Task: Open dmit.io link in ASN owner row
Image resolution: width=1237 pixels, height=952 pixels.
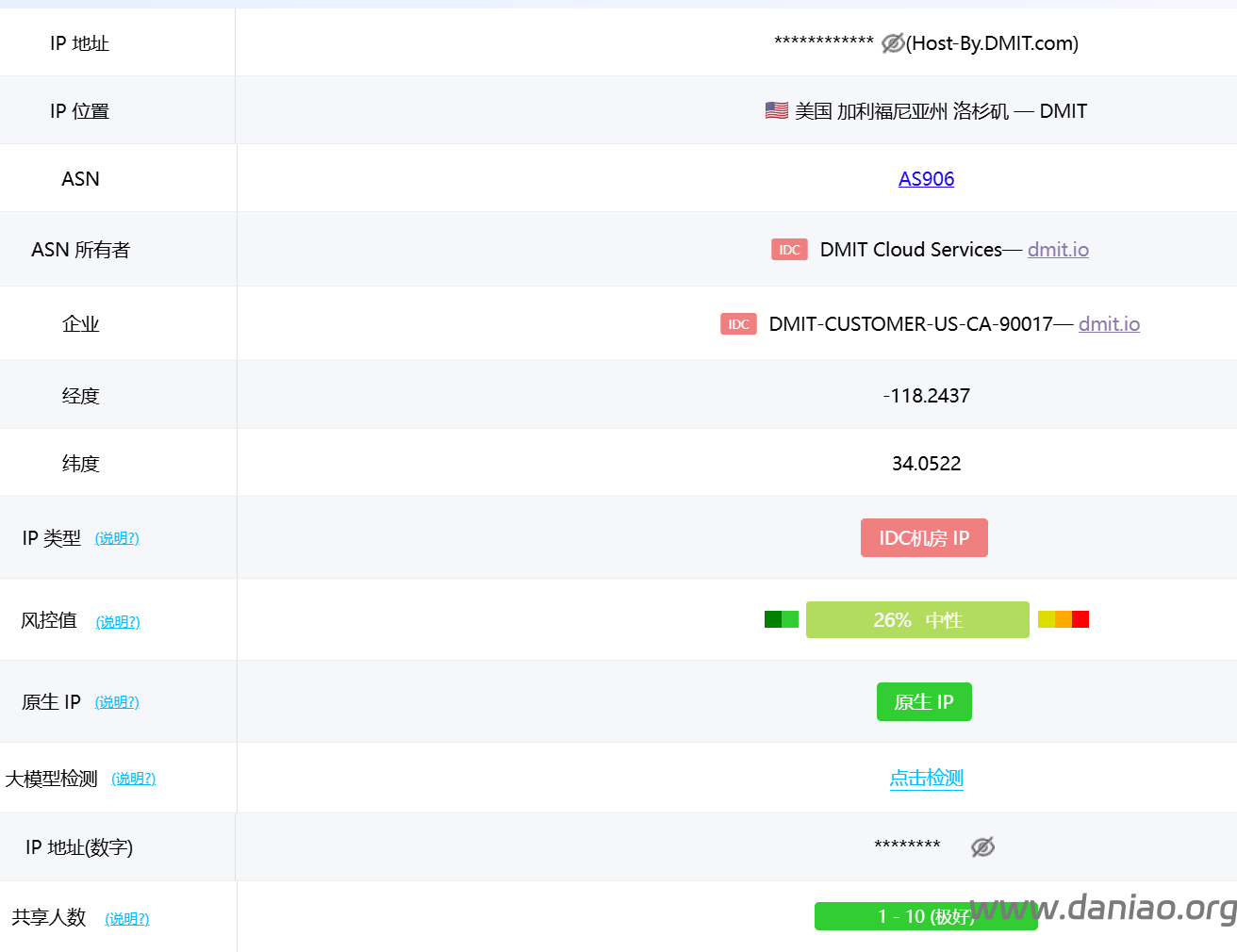Action: tap(1058, 250)
